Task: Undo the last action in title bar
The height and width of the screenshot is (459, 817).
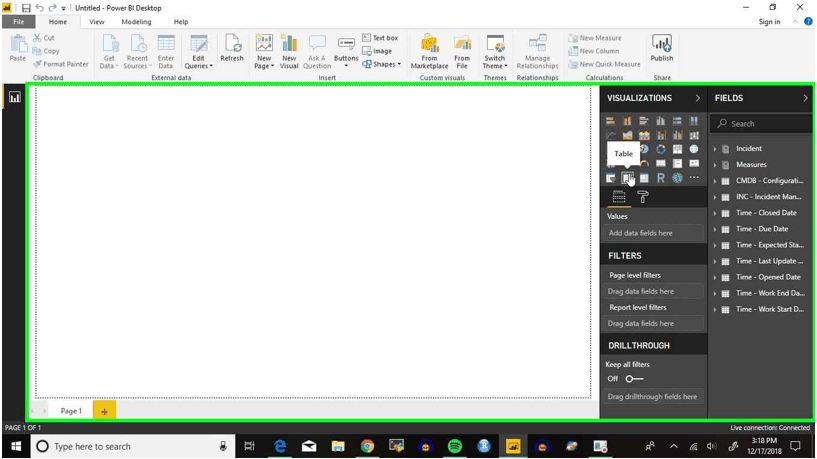Action: point(40,8)
